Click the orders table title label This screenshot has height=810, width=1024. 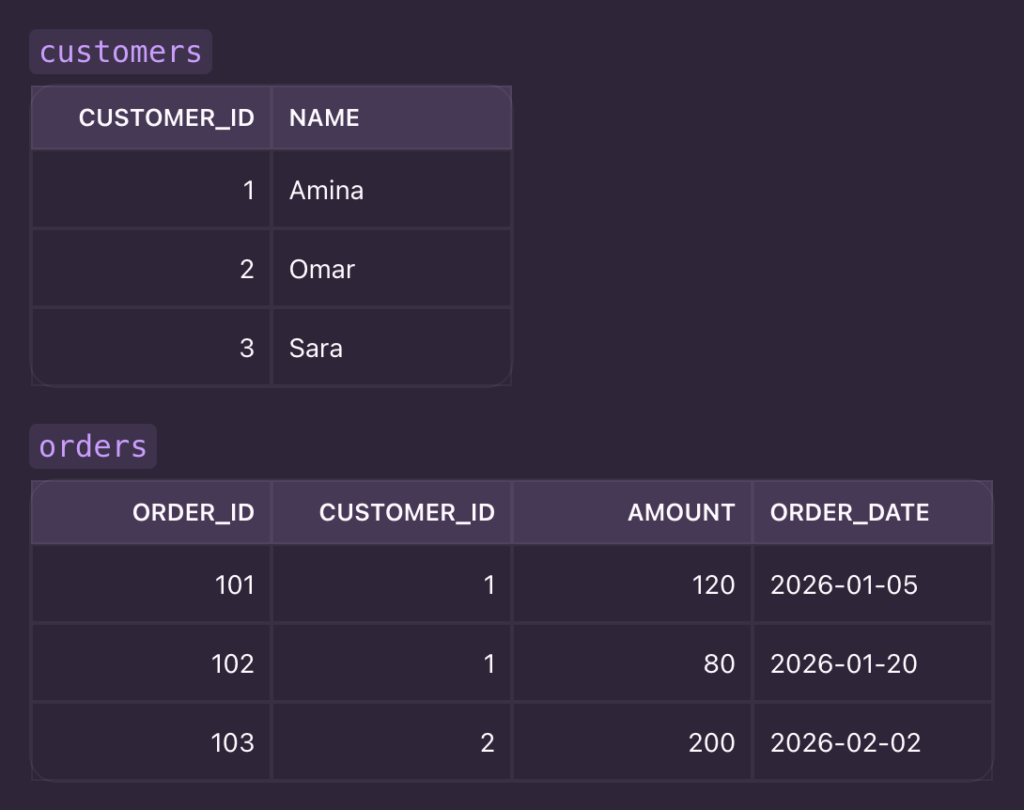click(93, 446)
